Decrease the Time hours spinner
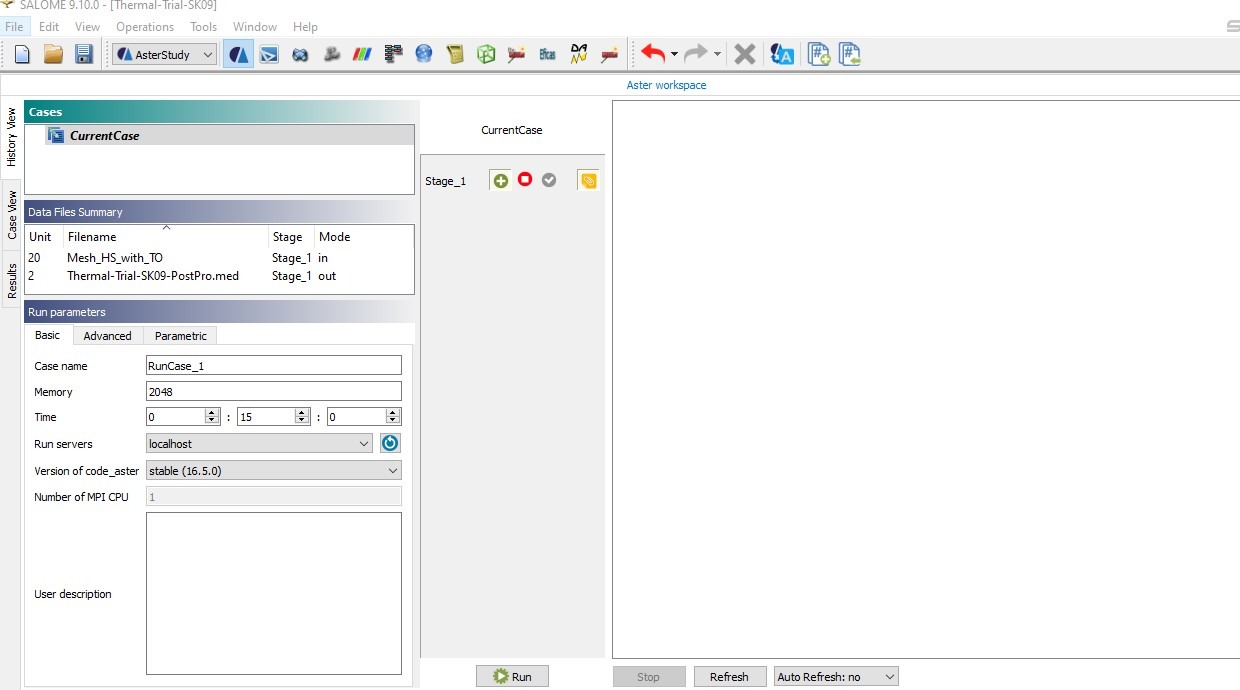This screenshot has width=1240, height=690. coord(212,421)
